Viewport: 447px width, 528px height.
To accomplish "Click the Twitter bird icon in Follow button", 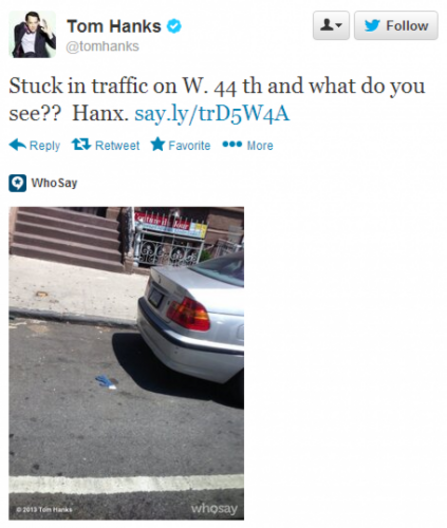I will [372, 26].
